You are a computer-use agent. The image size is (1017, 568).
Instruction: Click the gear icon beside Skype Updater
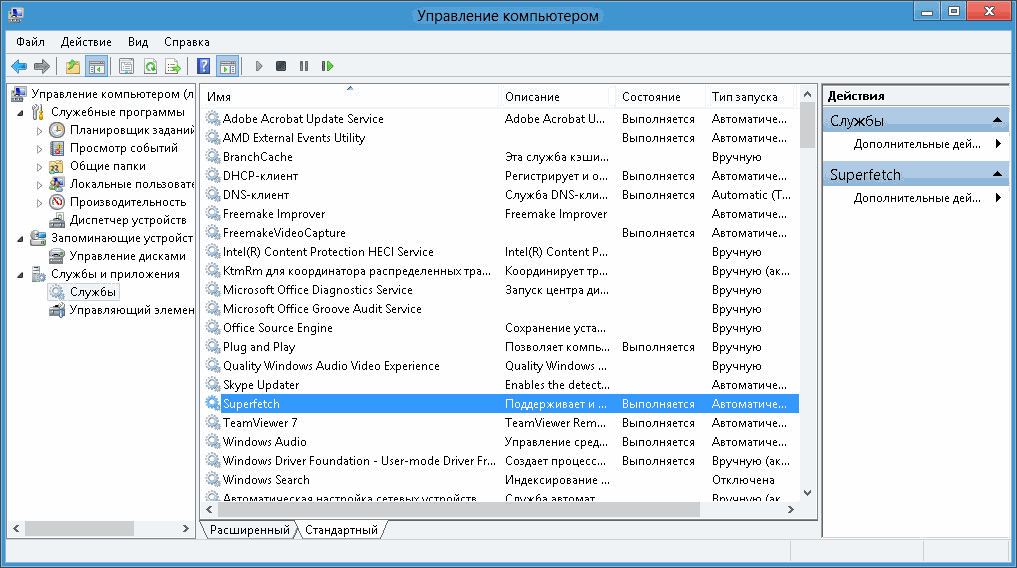[x=212, y=385]
